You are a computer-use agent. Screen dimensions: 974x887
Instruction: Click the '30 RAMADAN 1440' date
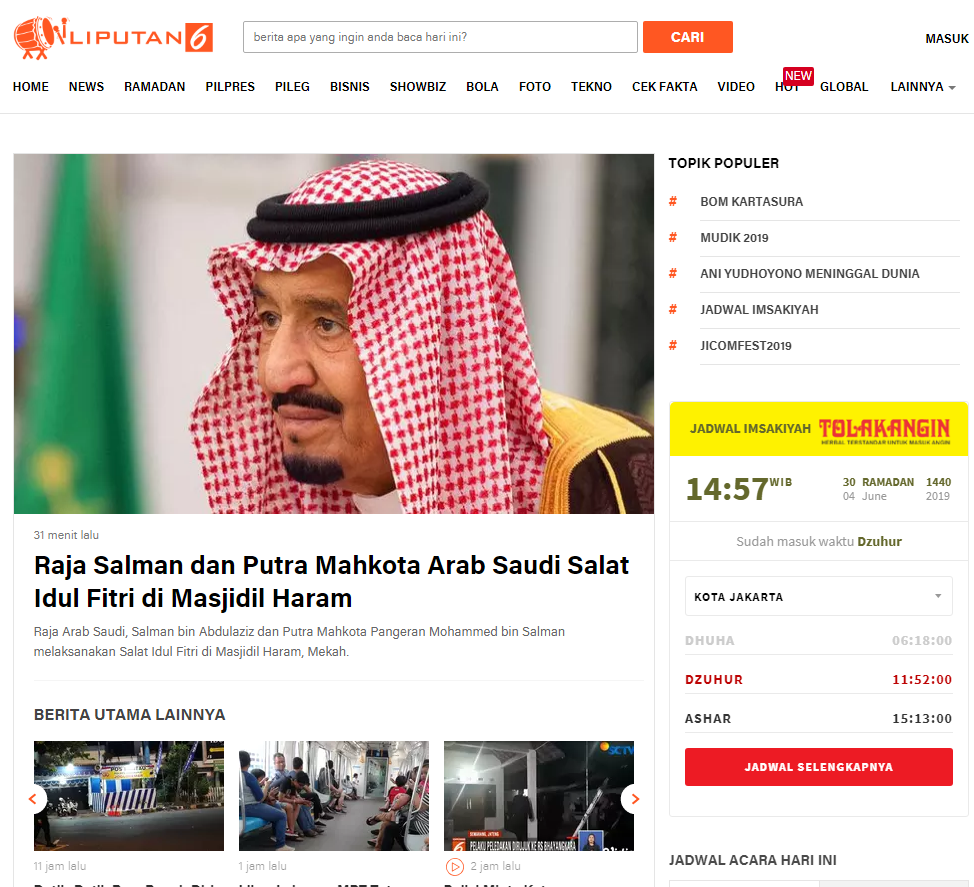click(896, 482)
